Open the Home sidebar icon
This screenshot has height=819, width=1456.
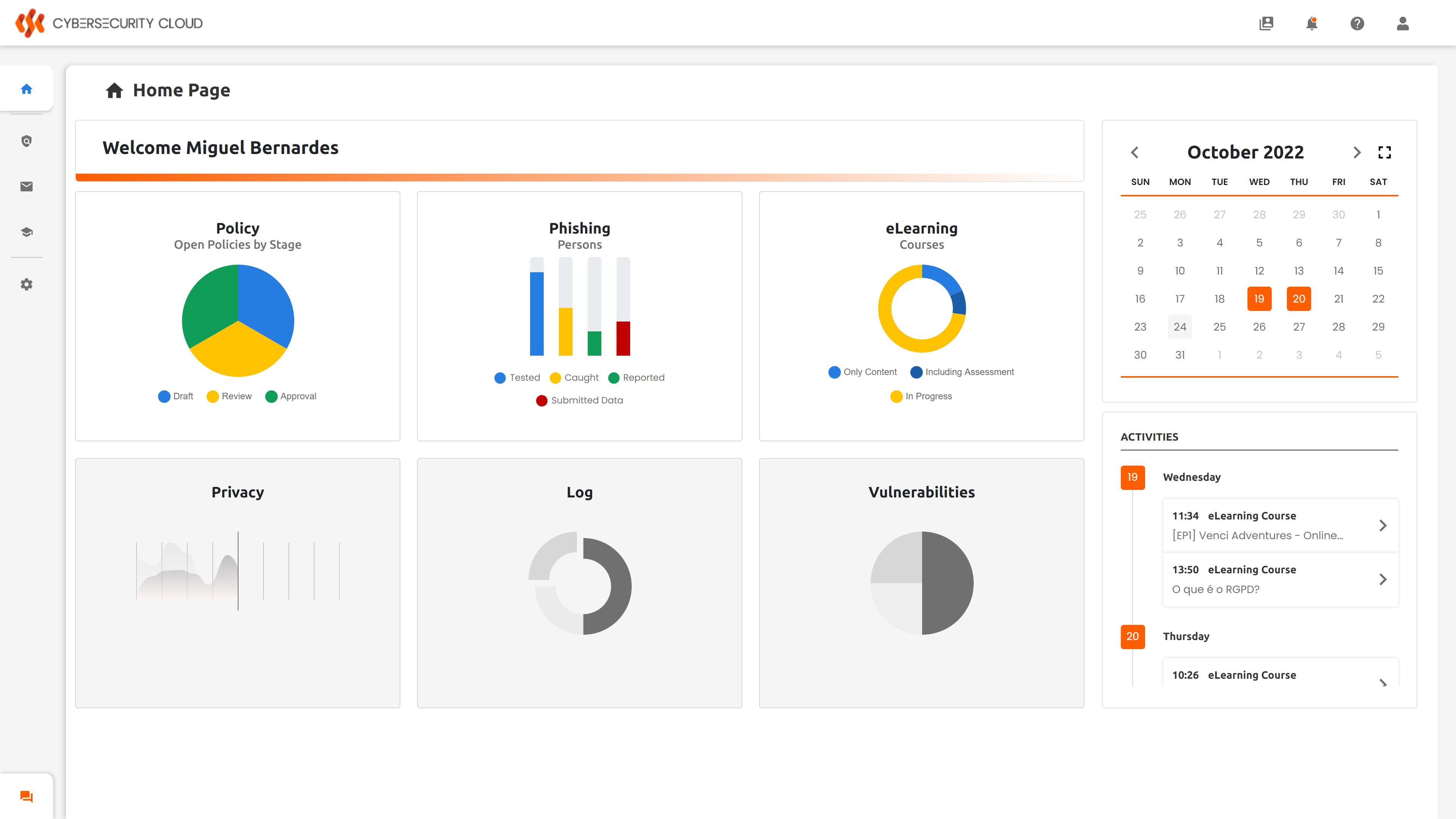pos(27,89)
